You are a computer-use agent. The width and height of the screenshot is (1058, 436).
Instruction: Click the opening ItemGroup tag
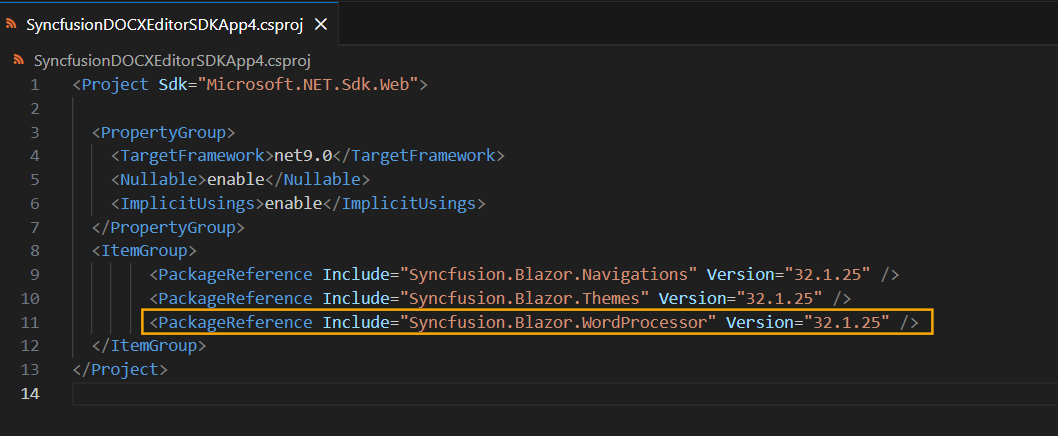coord(144,251)
